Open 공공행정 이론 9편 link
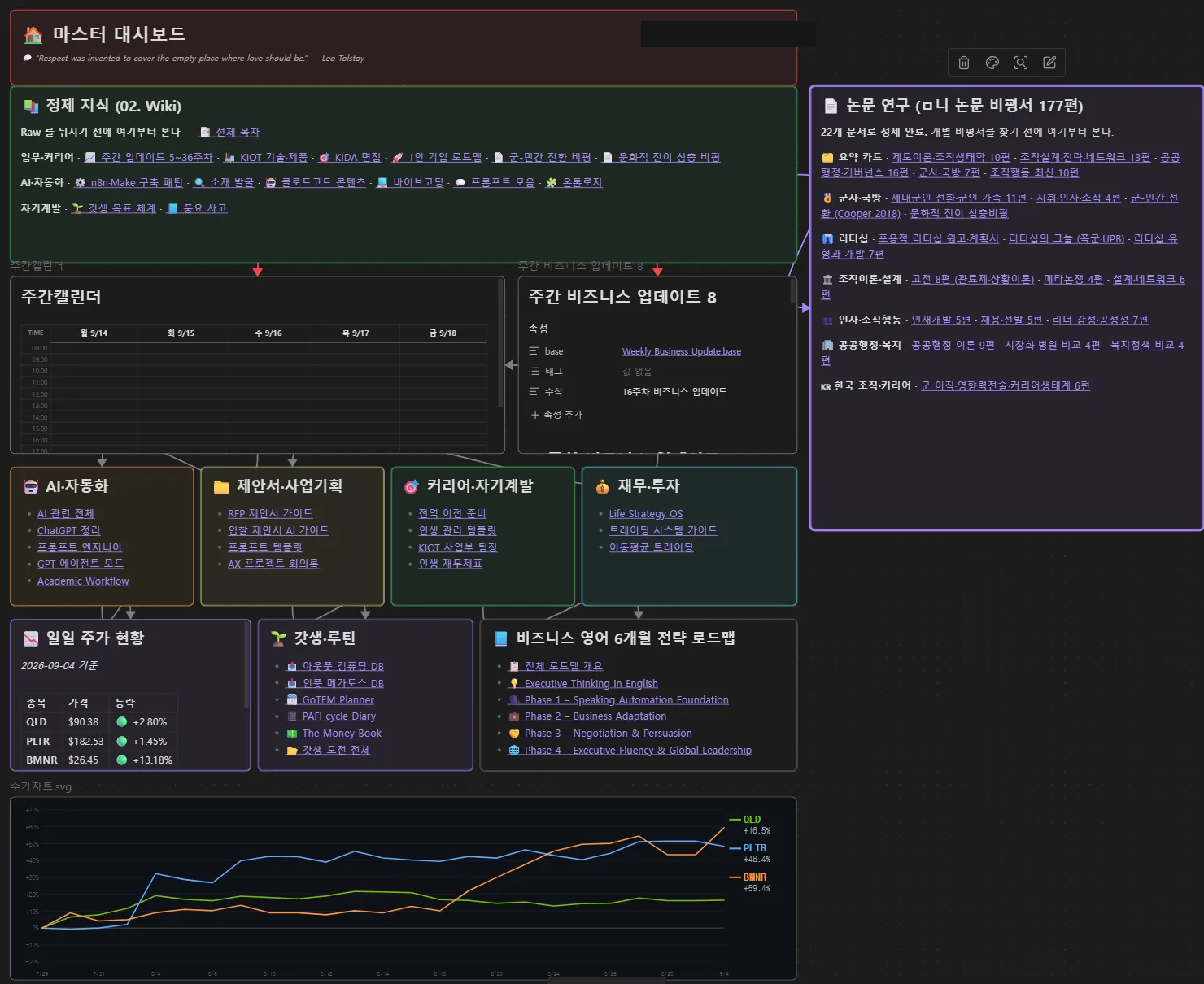 pos(953,345)
